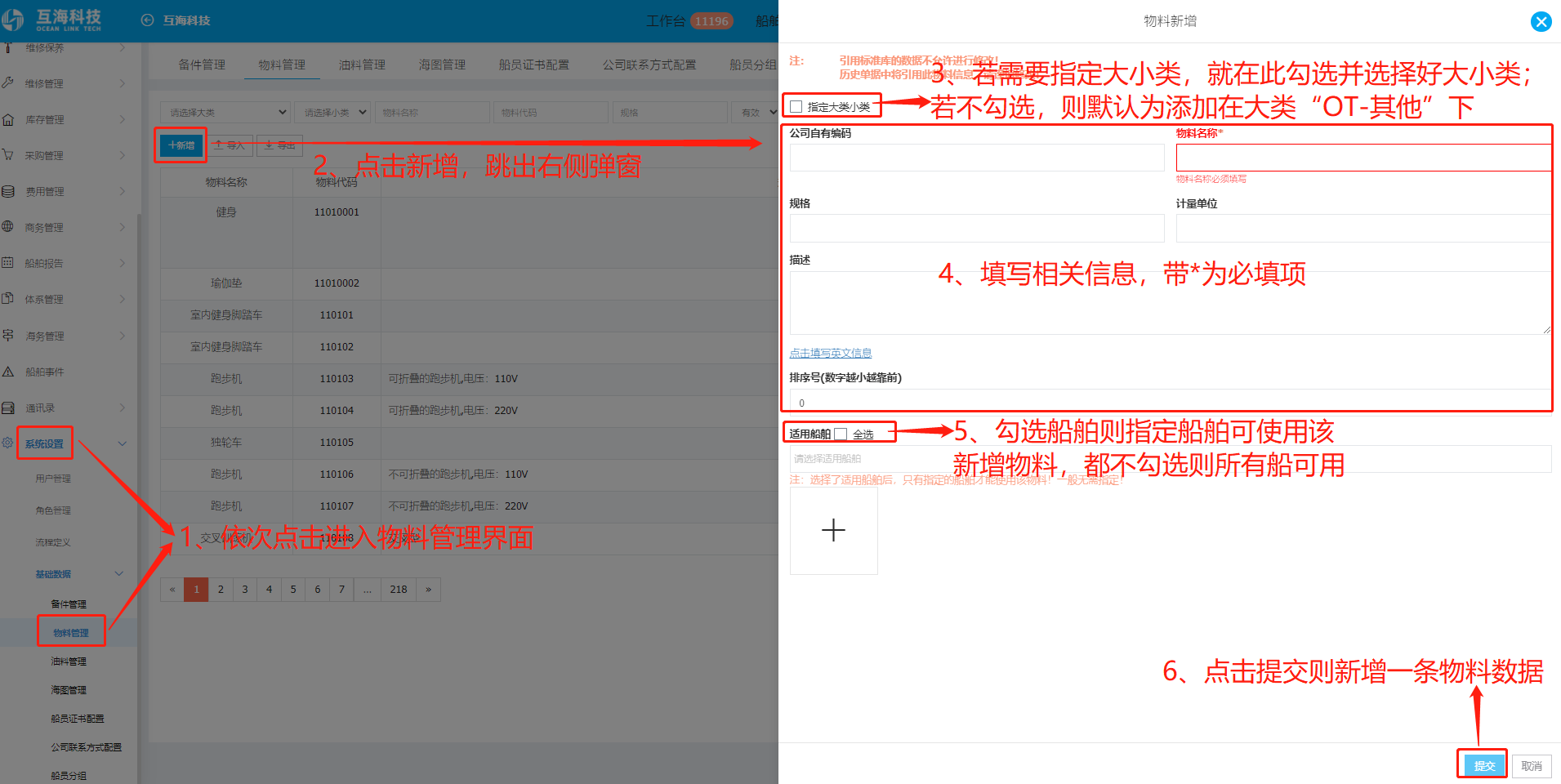Collapse the 系统设置 sidebar menu chevron
Screen dimensions: 1561x784
[123, 443]
